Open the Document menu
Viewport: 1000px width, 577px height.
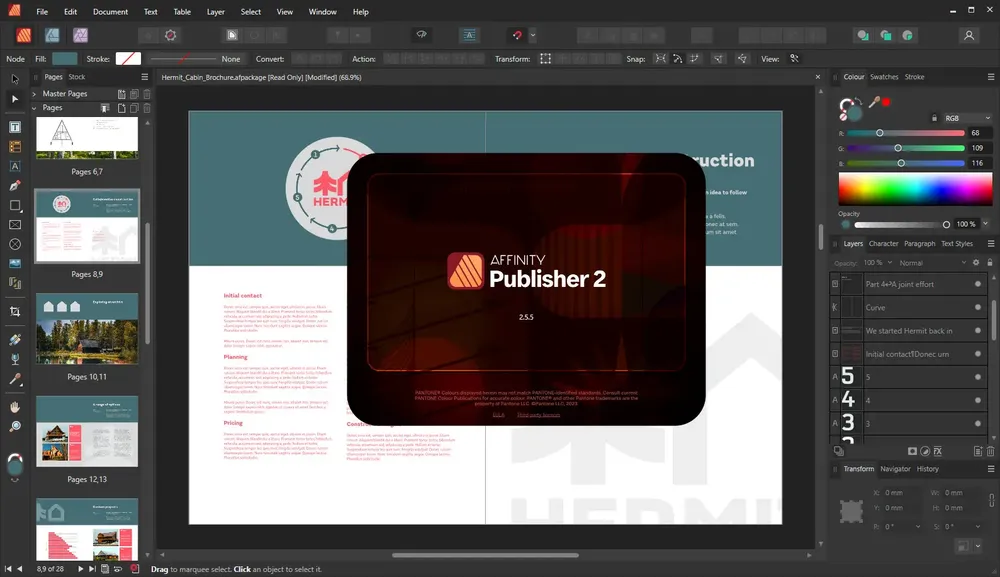[110, 11]
